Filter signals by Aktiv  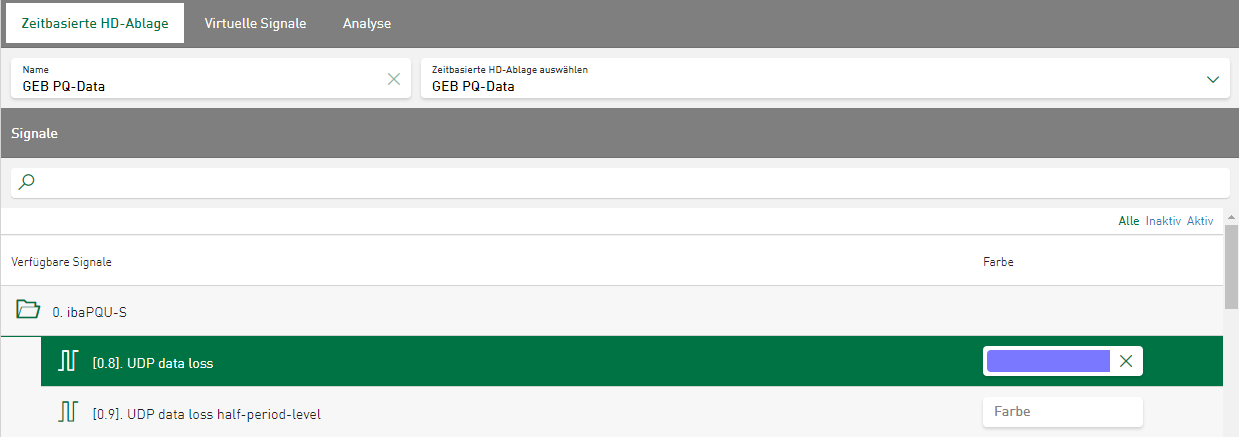(1200, 221)
